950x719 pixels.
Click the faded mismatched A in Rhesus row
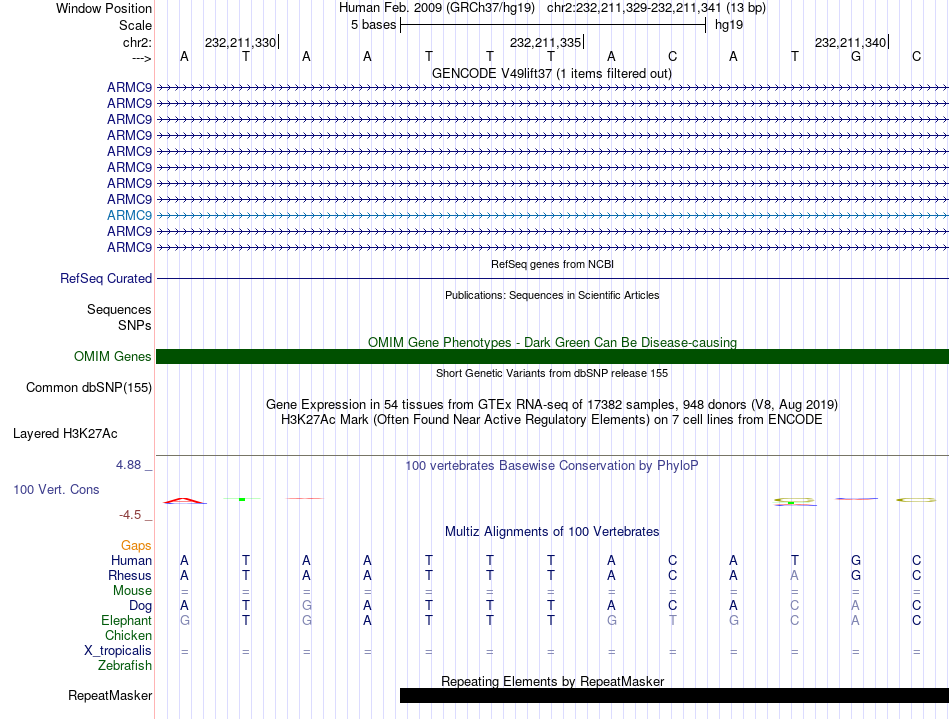[794, 575]
